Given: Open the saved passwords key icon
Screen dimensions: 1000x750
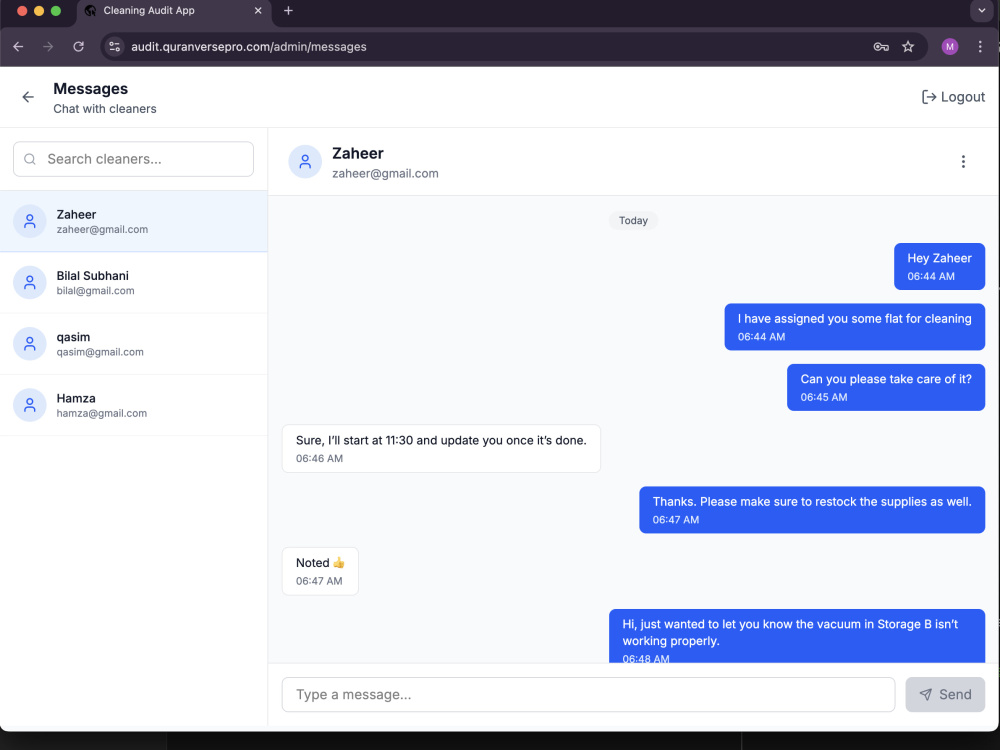Looking at the screenshot, I should (x=881, y=47).
